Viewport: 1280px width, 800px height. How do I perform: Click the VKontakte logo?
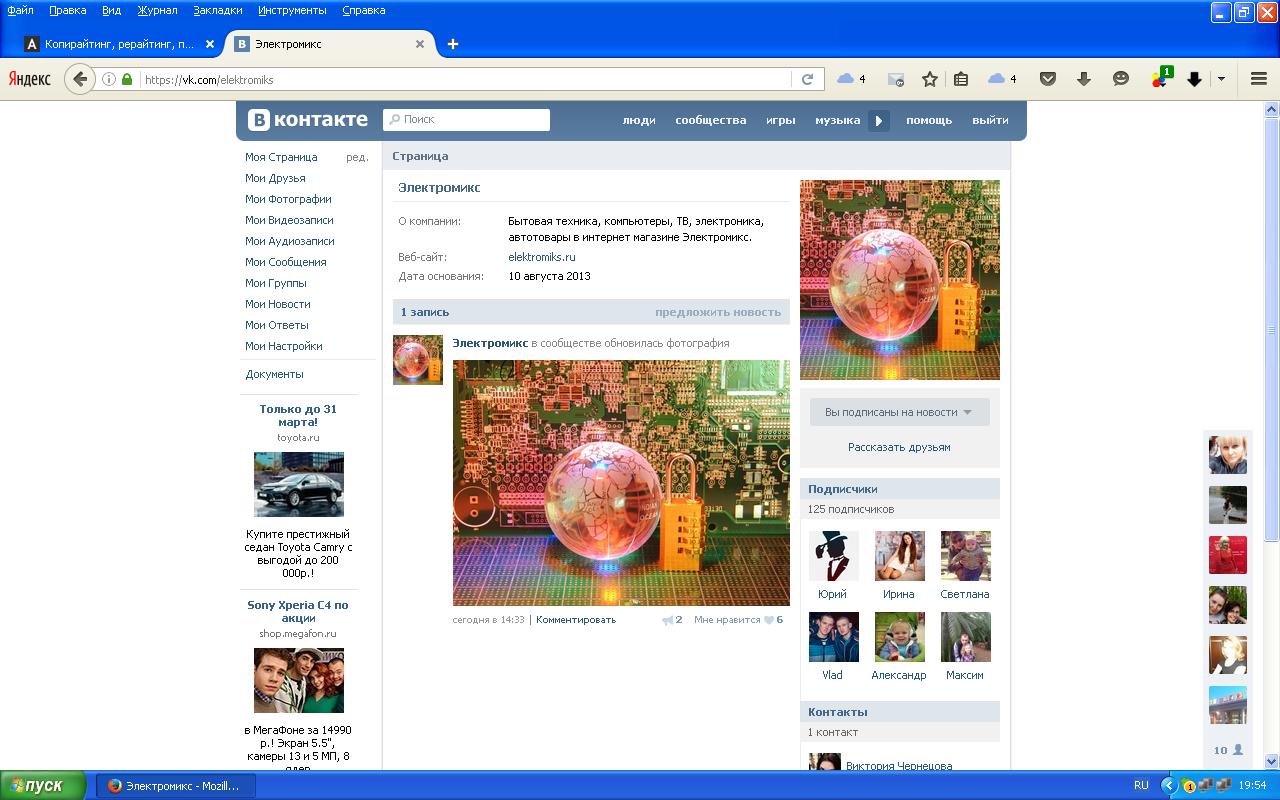(x=308, y=120)
